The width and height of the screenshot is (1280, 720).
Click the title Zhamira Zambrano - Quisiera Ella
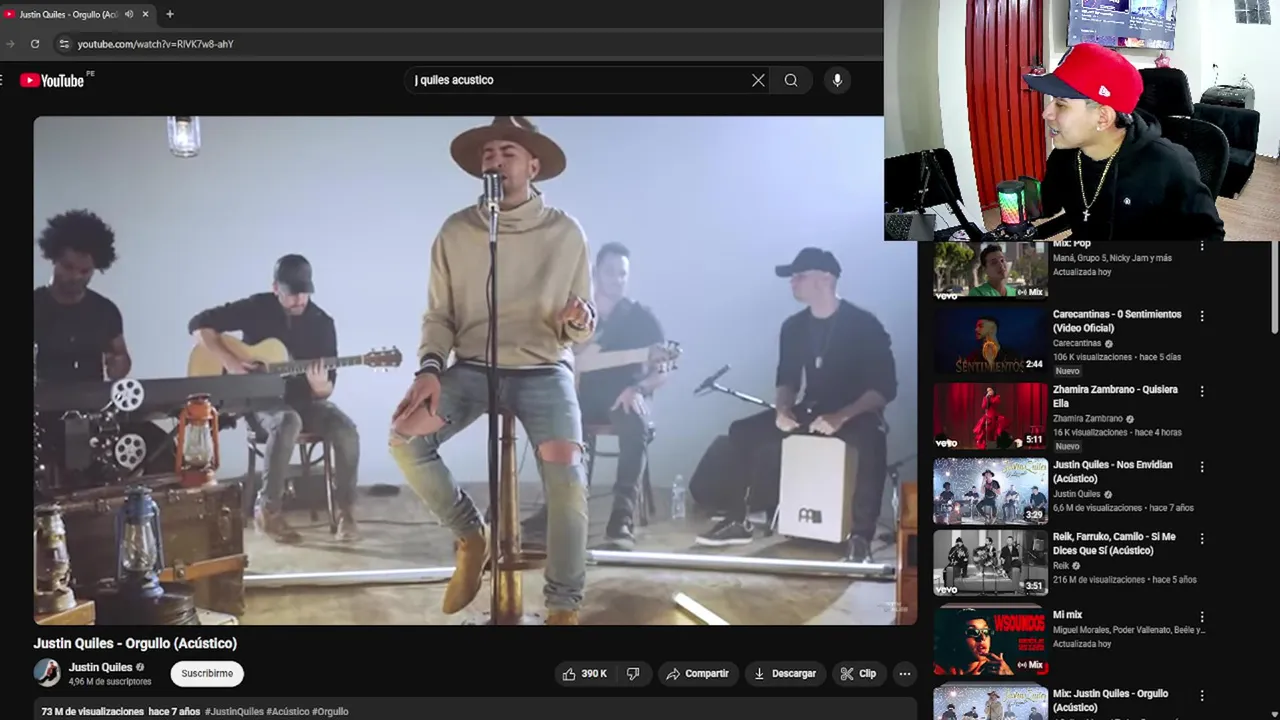click(x=1115, y=396)
